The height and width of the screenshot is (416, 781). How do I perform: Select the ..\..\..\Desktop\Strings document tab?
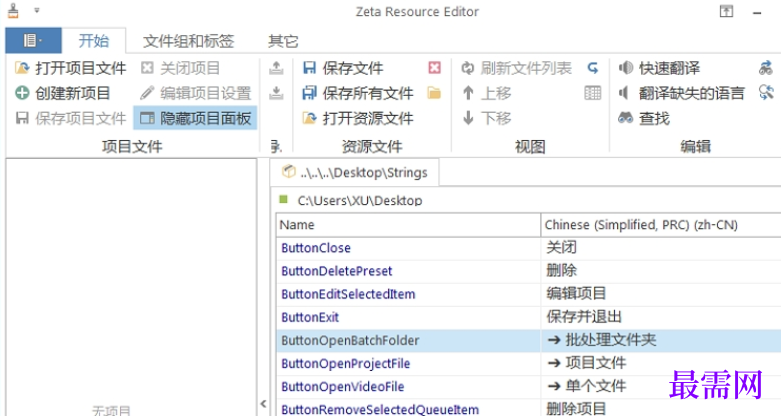coord(355,172)
